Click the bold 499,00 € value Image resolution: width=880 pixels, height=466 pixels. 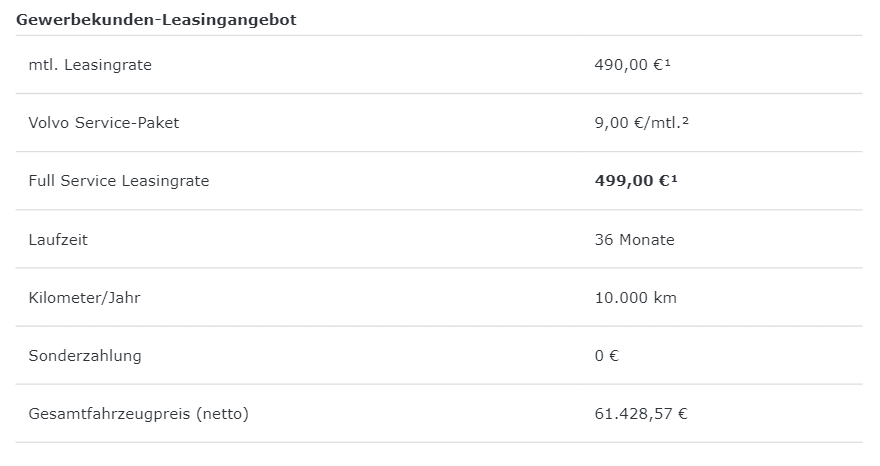tap(632, 181)
